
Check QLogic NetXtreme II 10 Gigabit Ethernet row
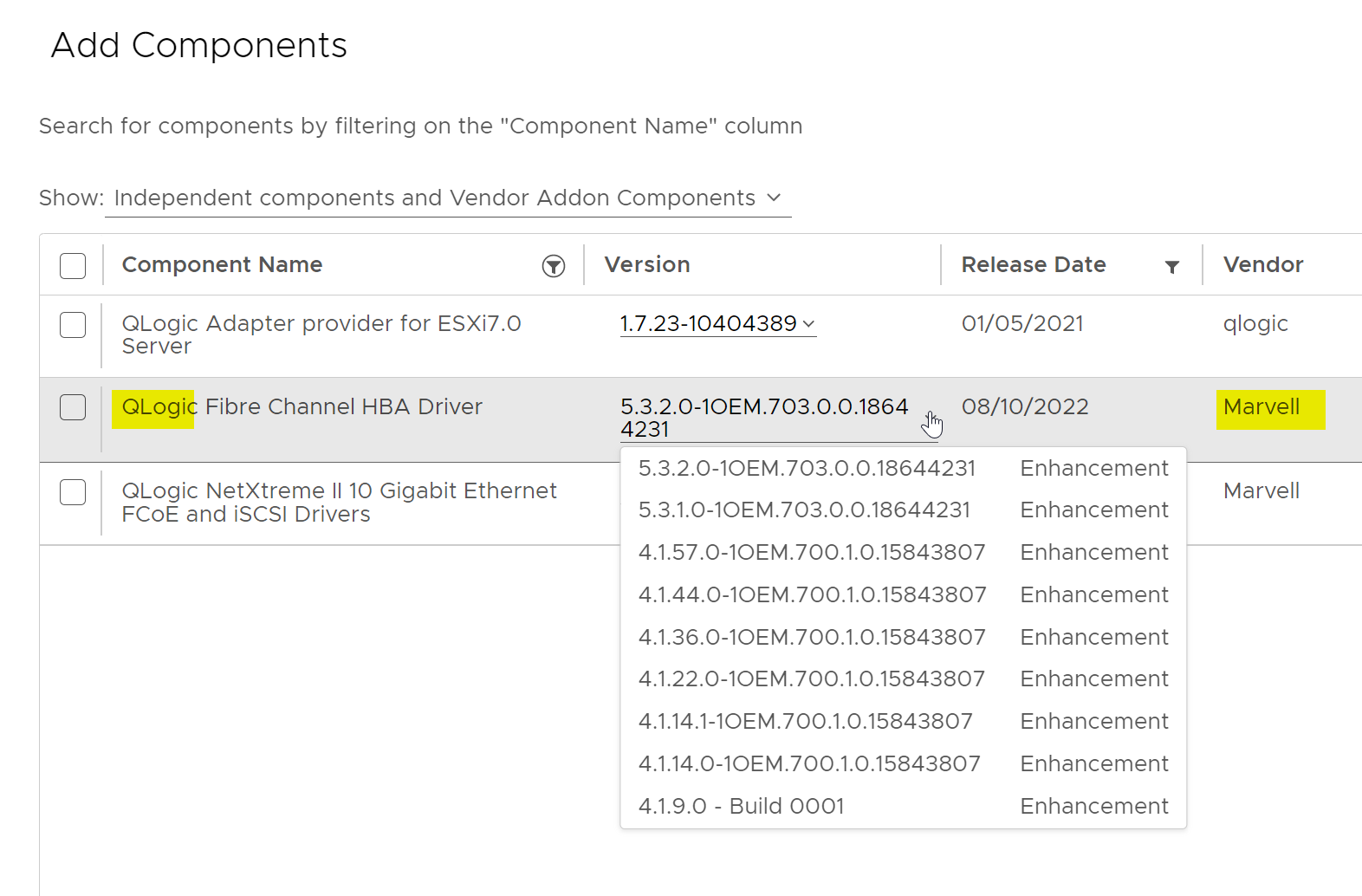tap(73, 492)
